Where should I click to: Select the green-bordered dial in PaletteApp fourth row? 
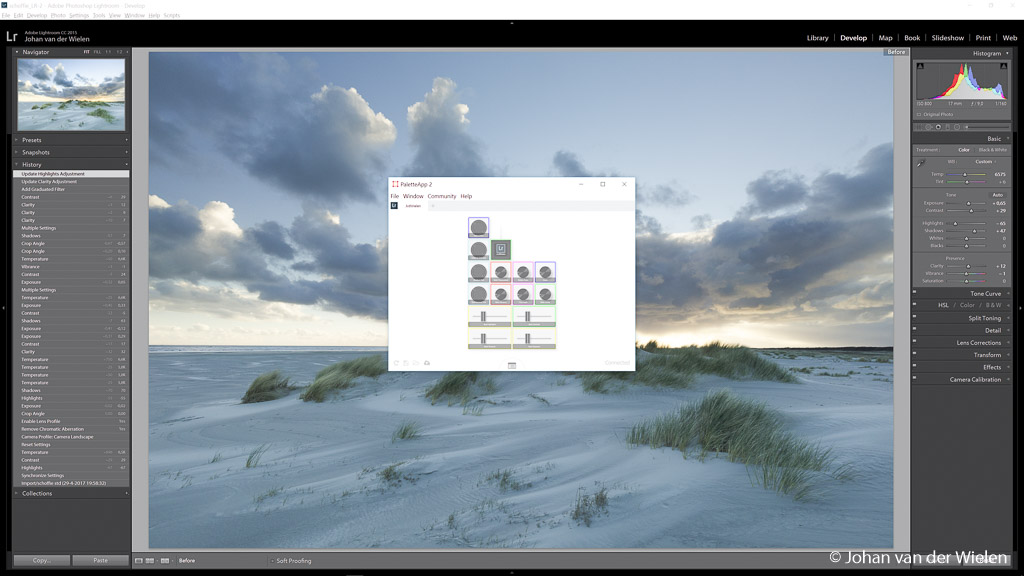click(x=545, y=294)
